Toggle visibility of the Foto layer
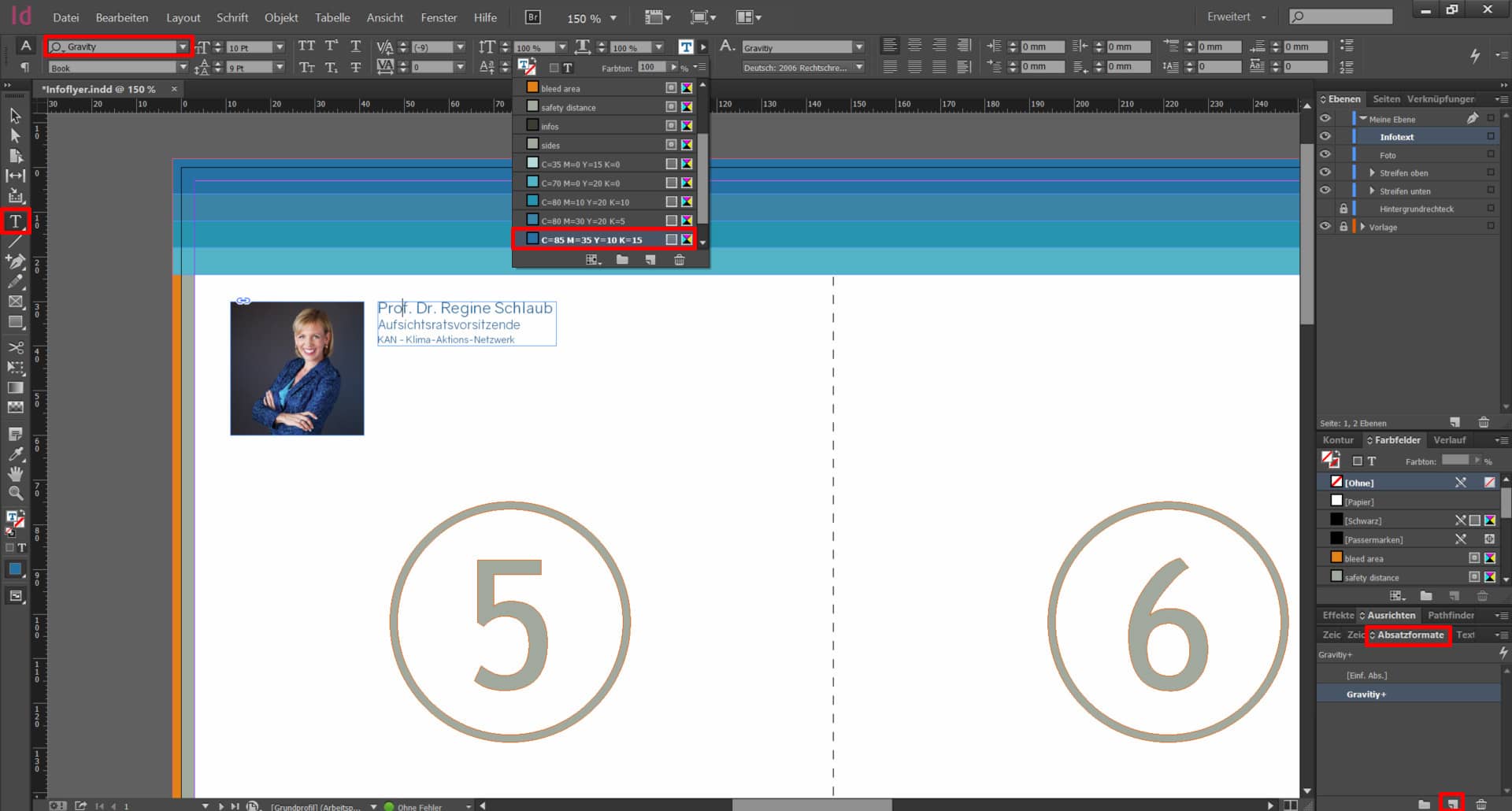1512x811 pixels. [x=1325, y=154]
